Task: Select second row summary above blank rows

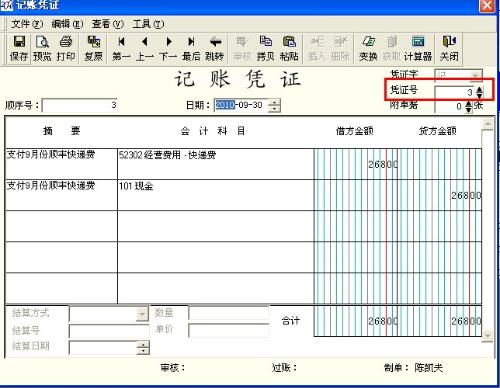Action: (51, 186)
